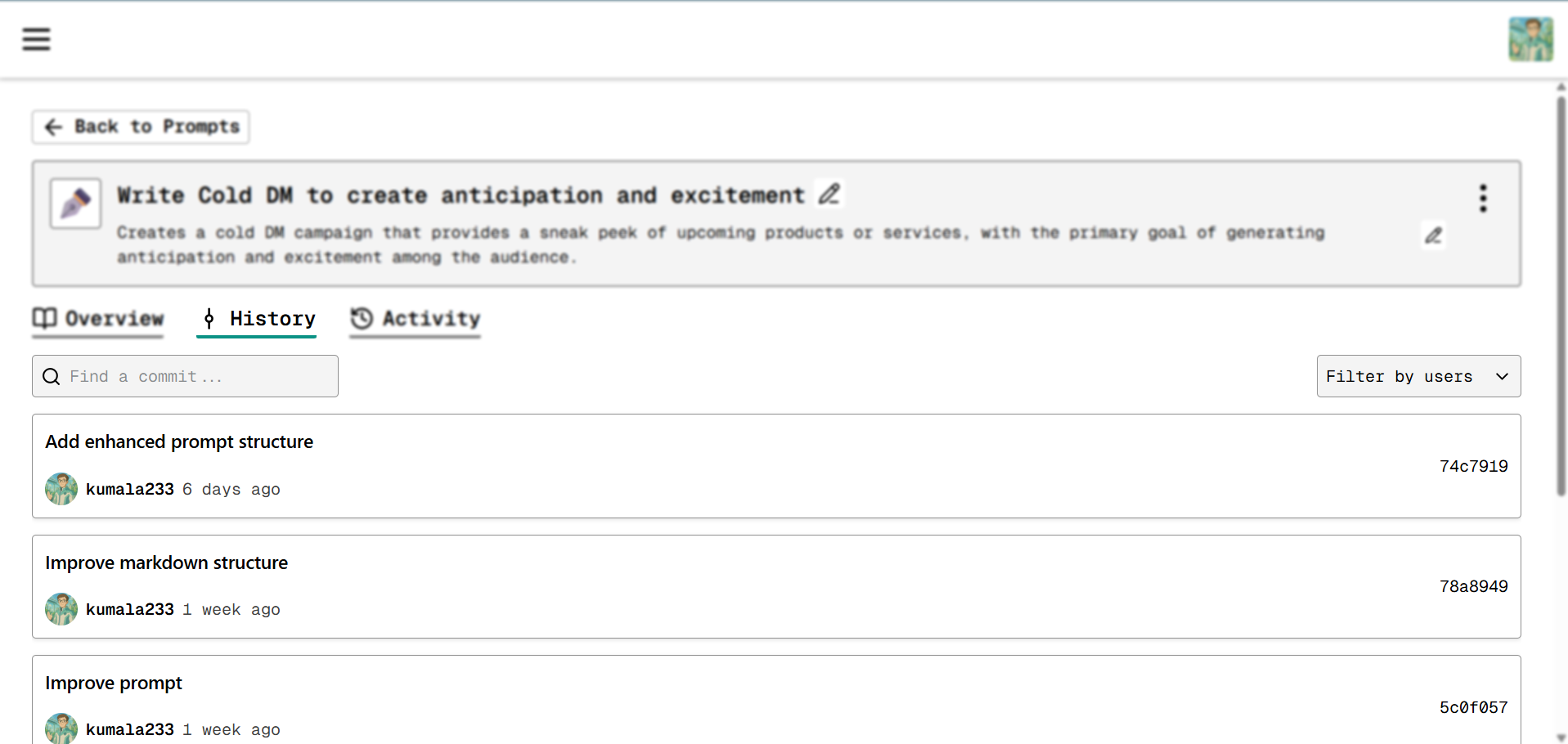
Task: Click Back to Prompts
Action: pos(140,127)
